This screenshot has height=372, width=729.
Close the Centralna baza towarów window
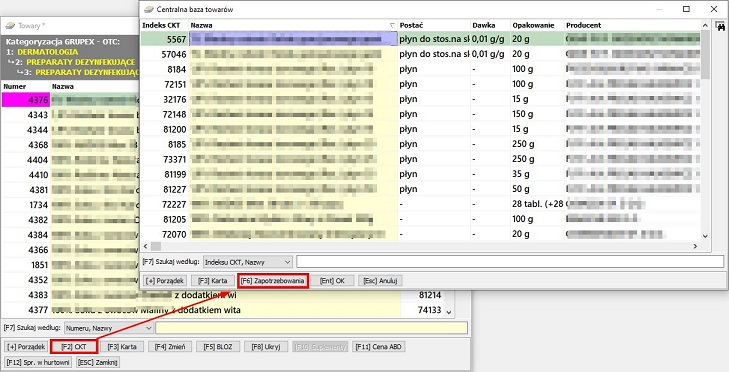pos(714,9)
